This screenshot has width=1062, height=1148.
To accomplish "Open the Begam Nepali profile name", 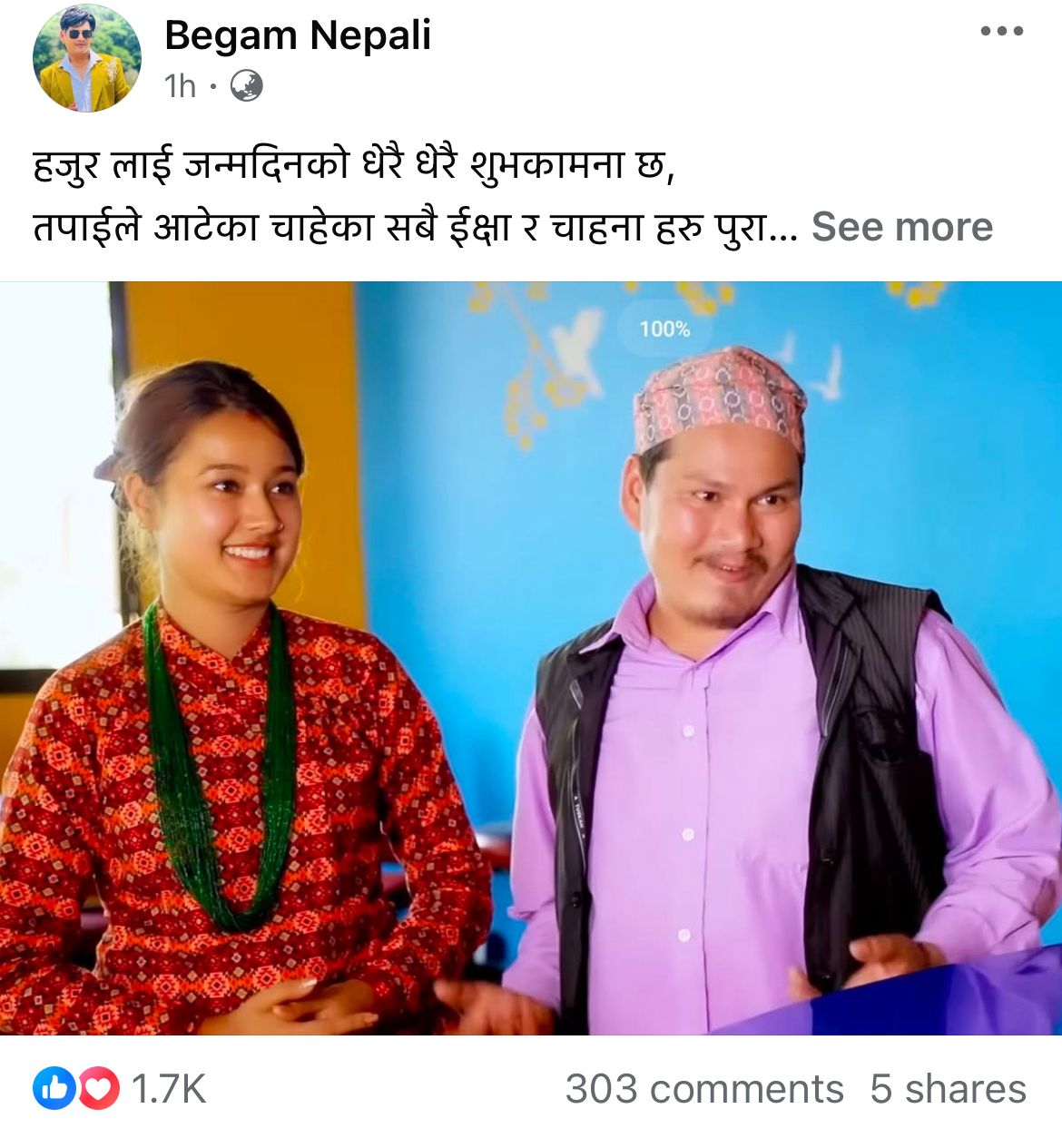I will [x=298, y=36].
